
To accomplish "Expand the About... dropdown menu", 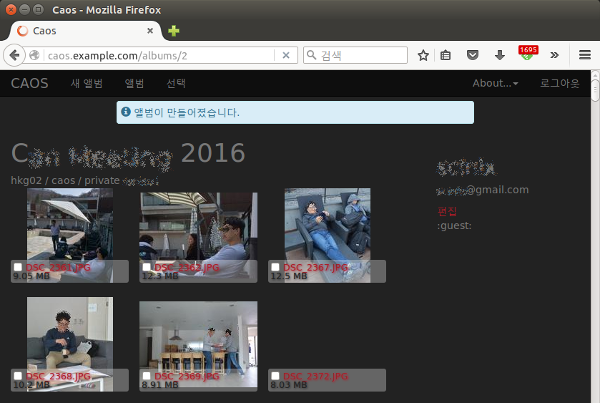I will coord(495,83).
